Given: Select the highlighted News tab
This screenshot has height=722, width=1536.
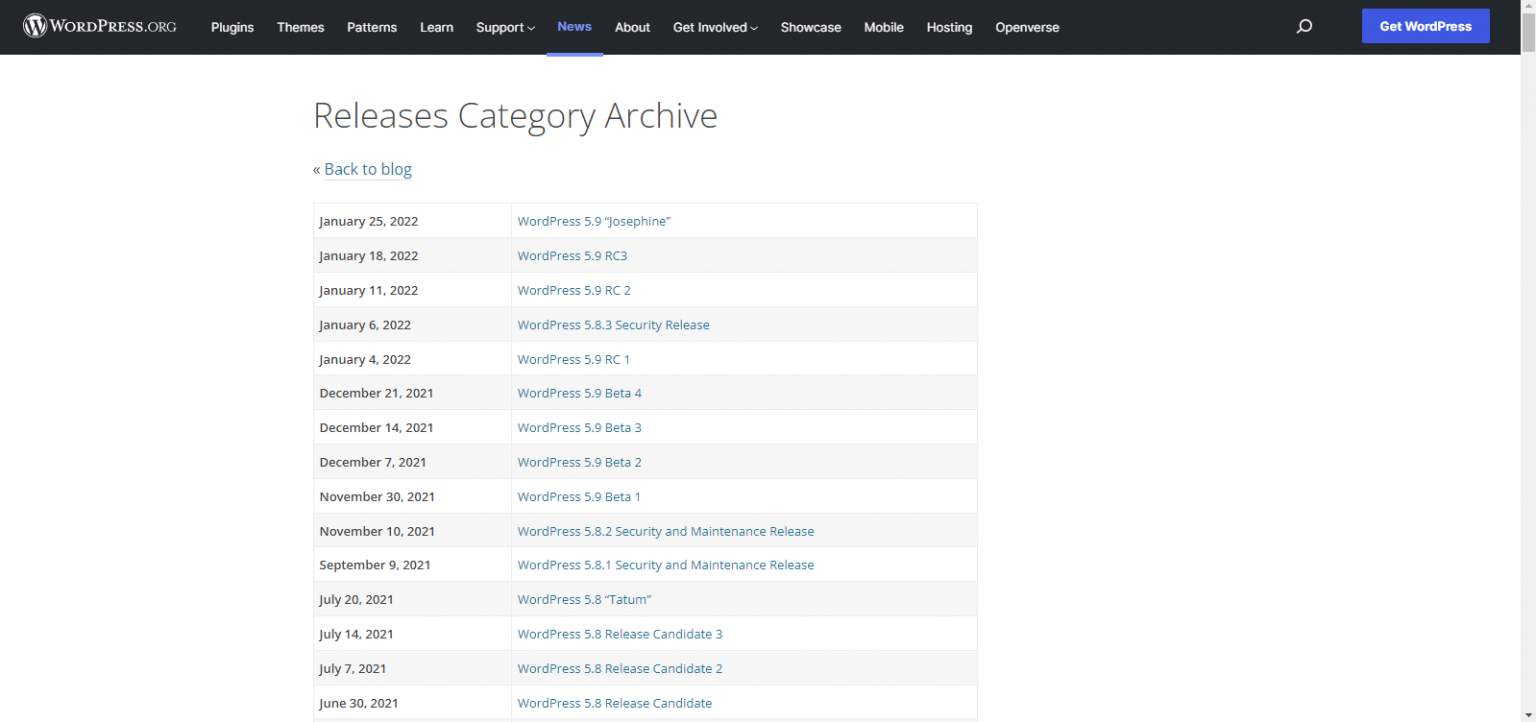Looking at the screenshot, I should [x=574, y=27].
